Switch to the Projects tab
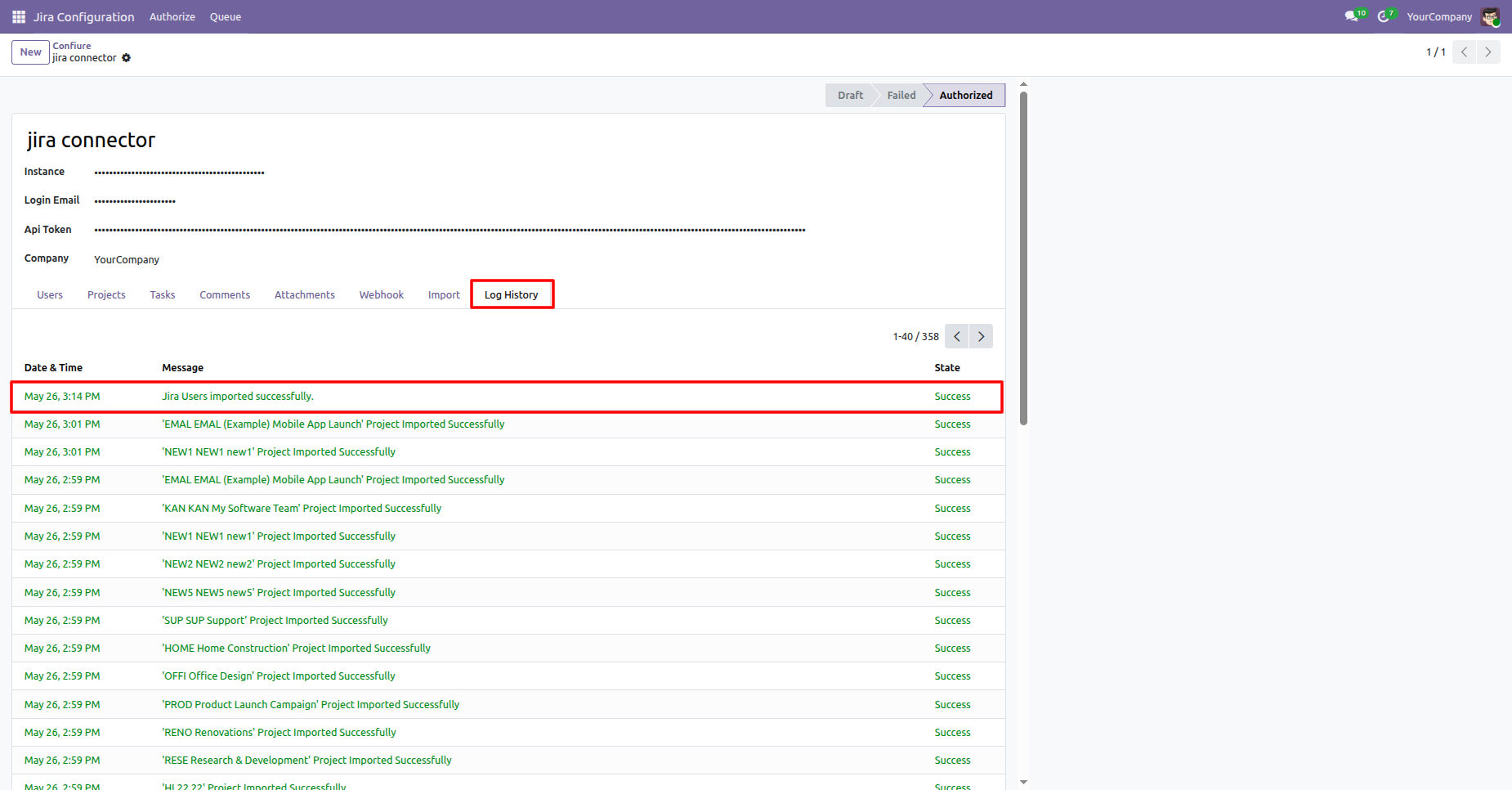The height and width of the screenshot is (790, 1512). point(106,295)
